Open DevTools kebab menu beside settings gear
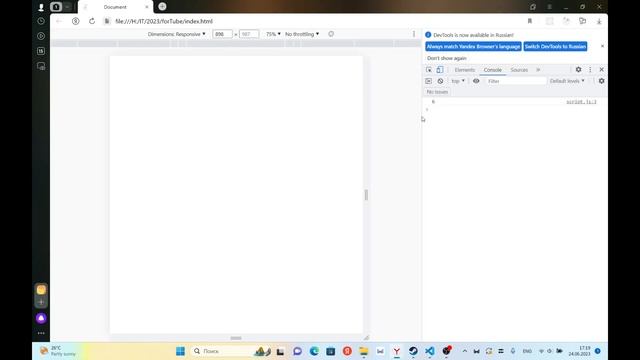The image size is (640, 360). (x=590, y=70)
